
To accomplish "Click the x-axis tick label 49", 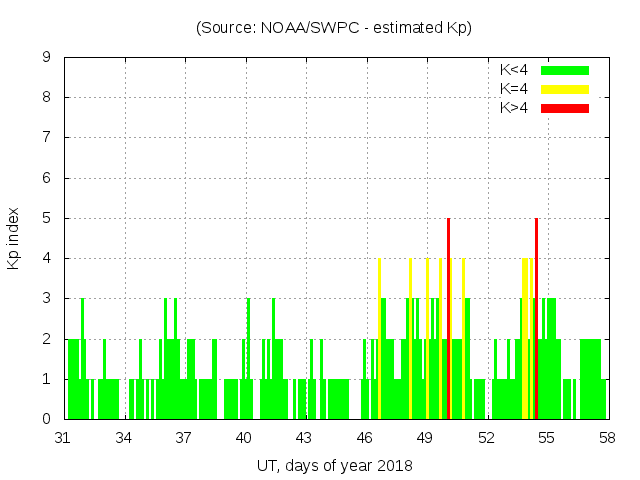I will 425,437.
